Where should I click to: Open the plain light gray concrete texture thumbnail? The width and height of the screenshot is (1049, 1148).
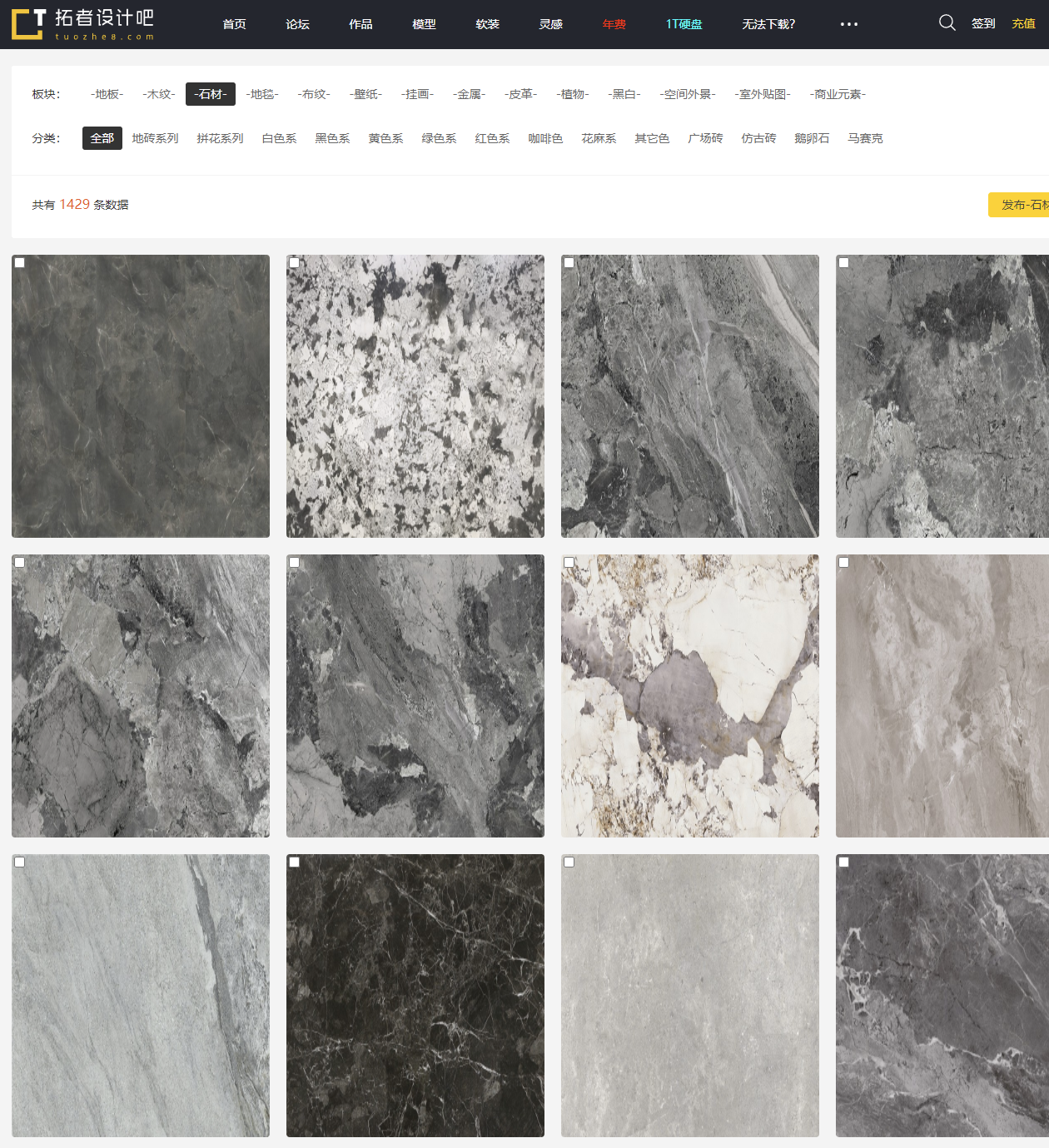click(x=690, y=996)
